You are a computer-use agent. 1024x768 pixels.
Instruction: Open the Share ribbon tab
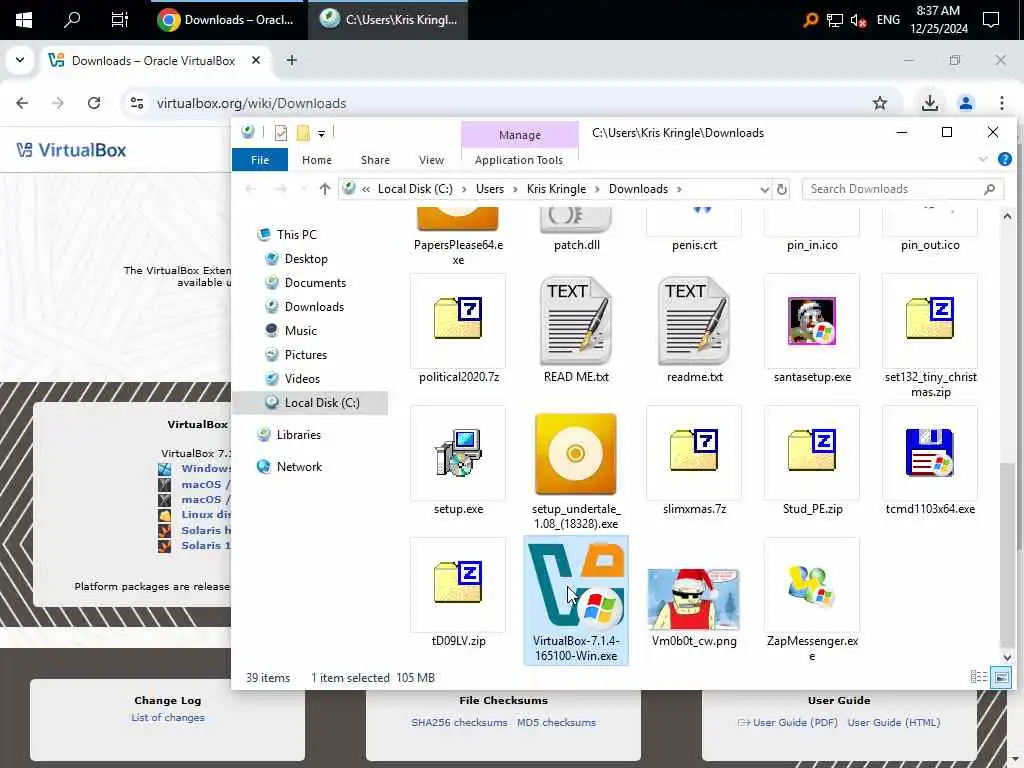tap(375, 160)
